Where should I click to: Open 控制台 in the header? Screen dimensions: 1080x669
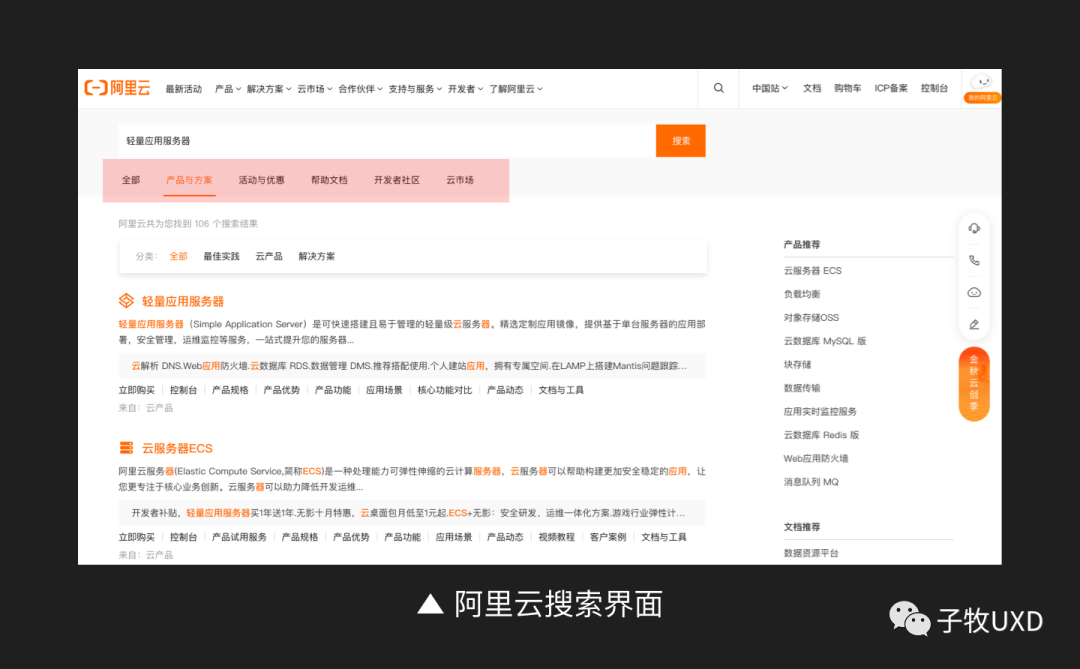pyautogui.click(x=934, y=88)
